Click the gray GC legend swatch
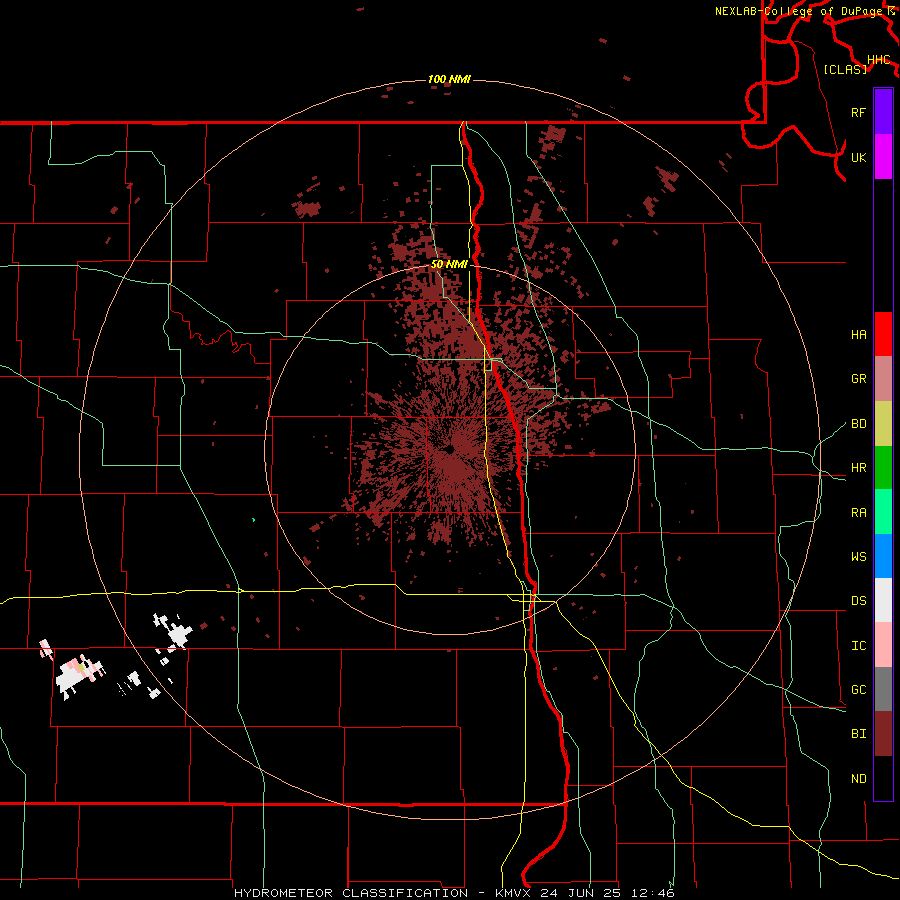This screenshot has width=900, height=900. tap(883, 689)
